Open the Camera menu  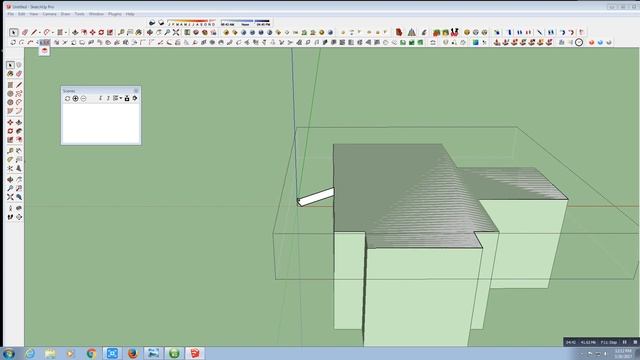pos(49,14)
